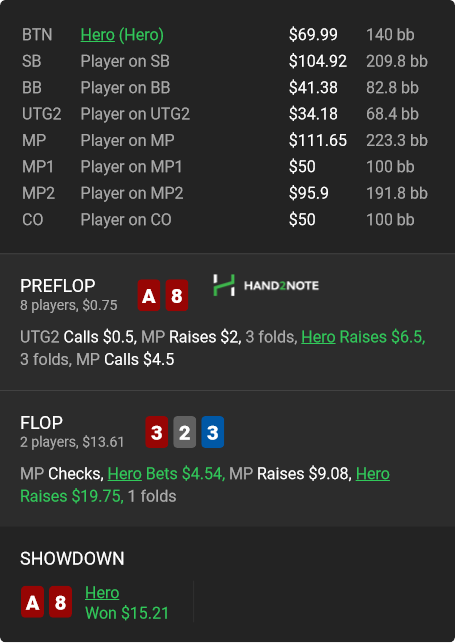455x643 pixels.
Task: Click the showdown Ace card icon
Action: click(x=32, y=602)
